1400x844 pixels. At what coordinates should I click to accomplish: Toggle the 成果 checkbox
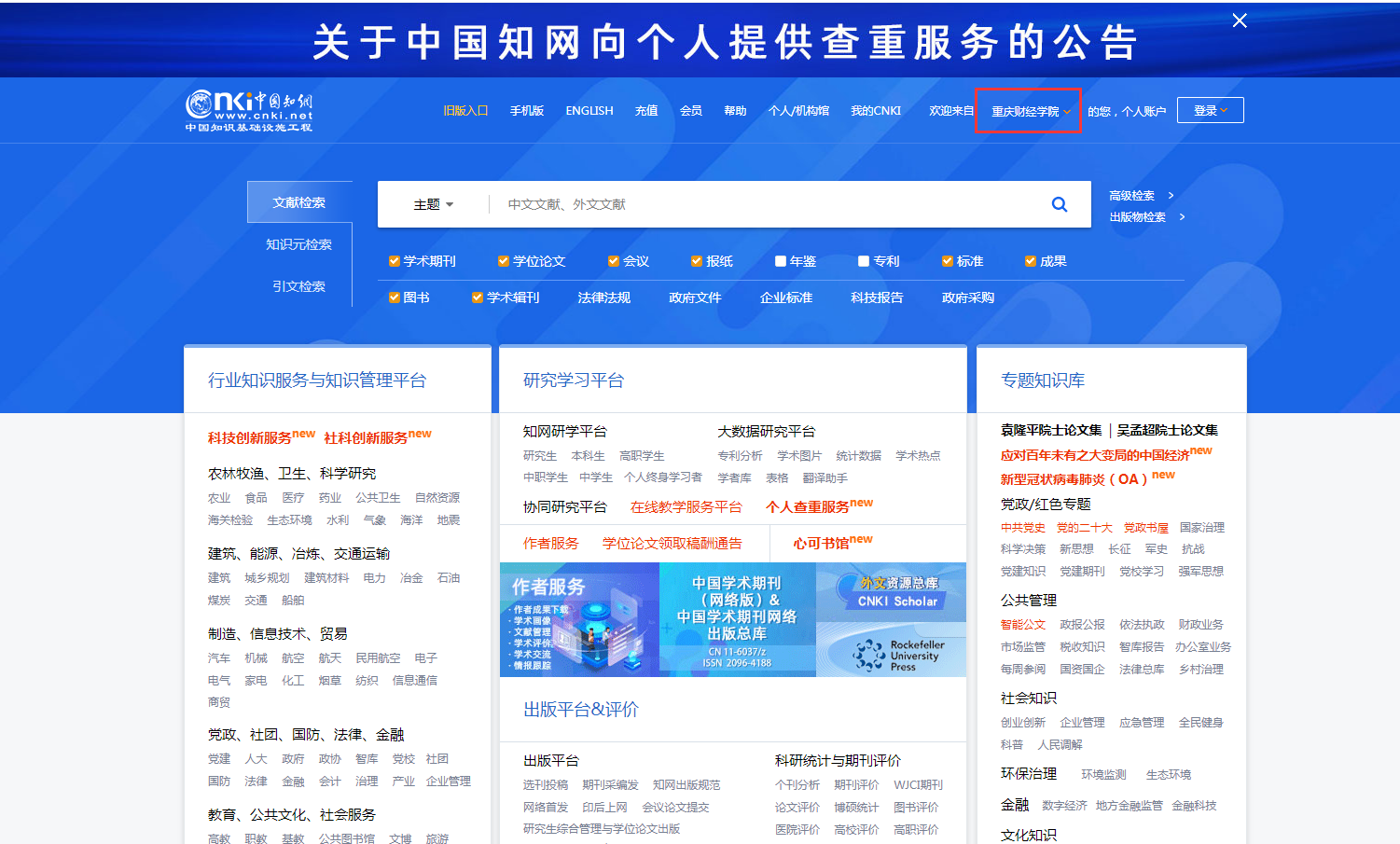point(1031,261)
